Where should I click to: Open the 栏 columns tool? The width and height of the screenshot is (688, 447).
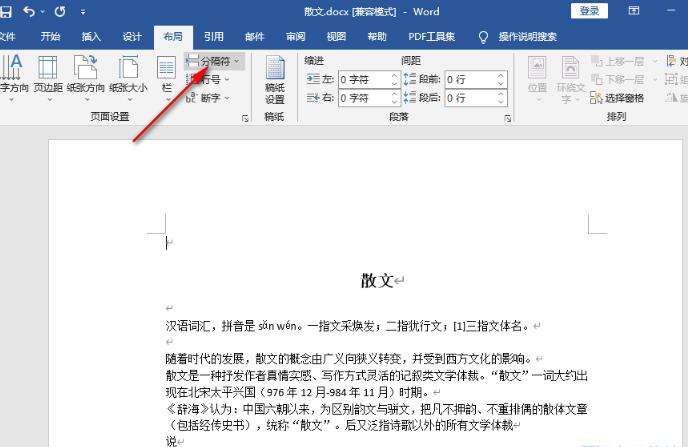pyautogui.click(x=166, y=78)
